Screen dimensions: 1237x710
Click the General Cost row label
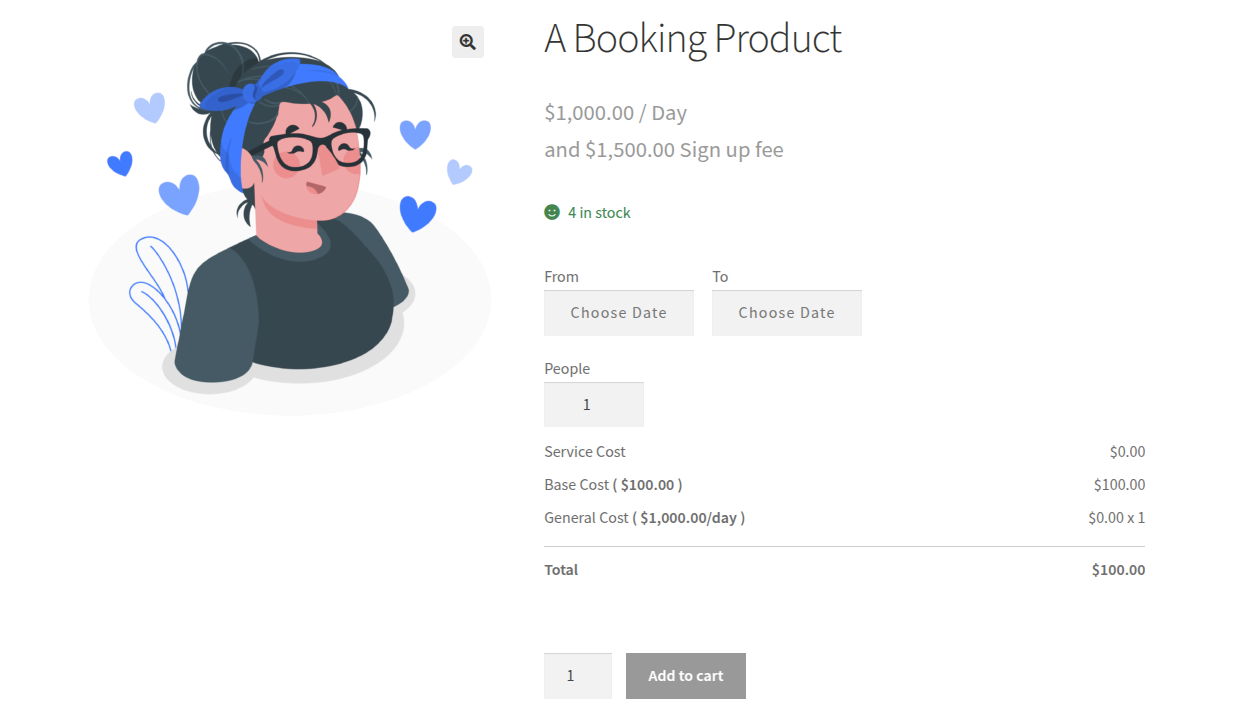click(x=644, y=518)
